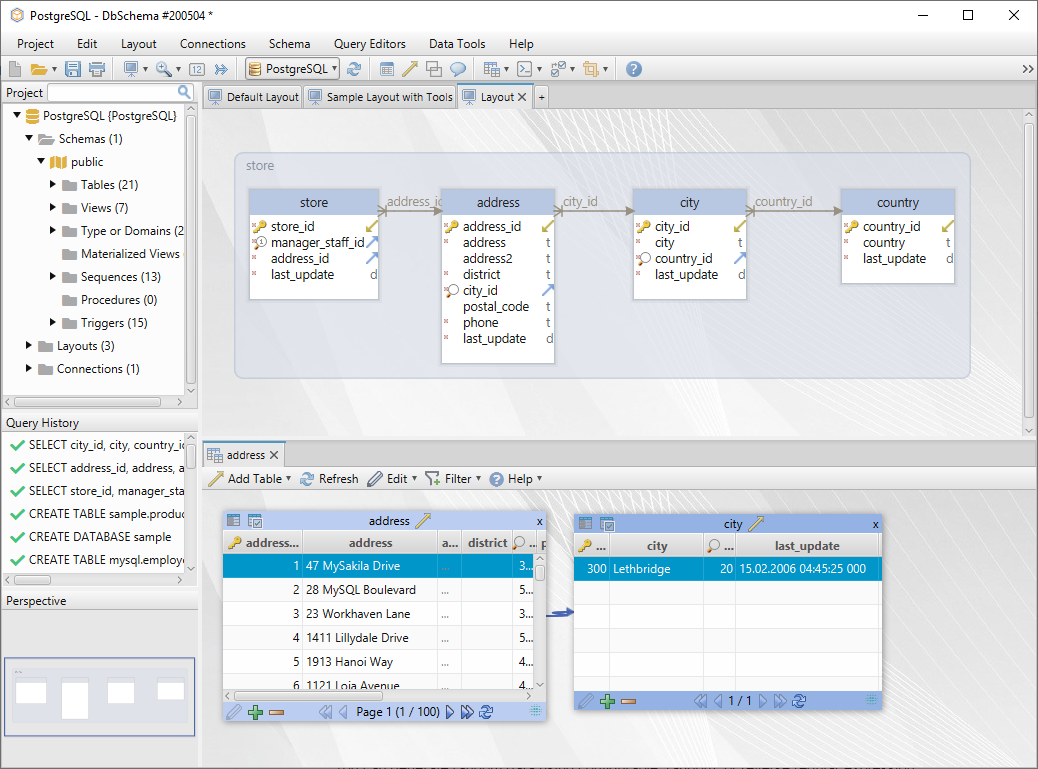Open the Schema menu
The image size is (1038, 769).
[x=289, y=44]
